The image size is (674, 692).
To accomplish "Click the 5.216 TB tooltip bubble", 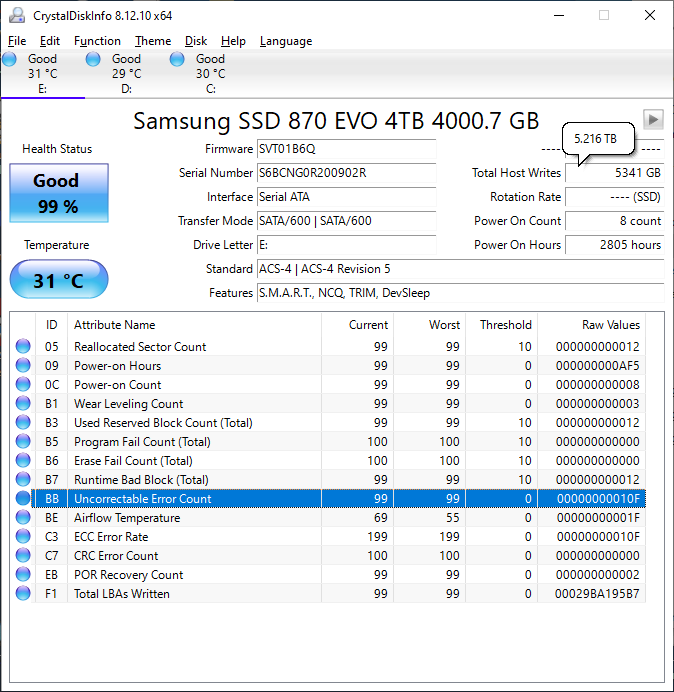I will coord(598,139).
